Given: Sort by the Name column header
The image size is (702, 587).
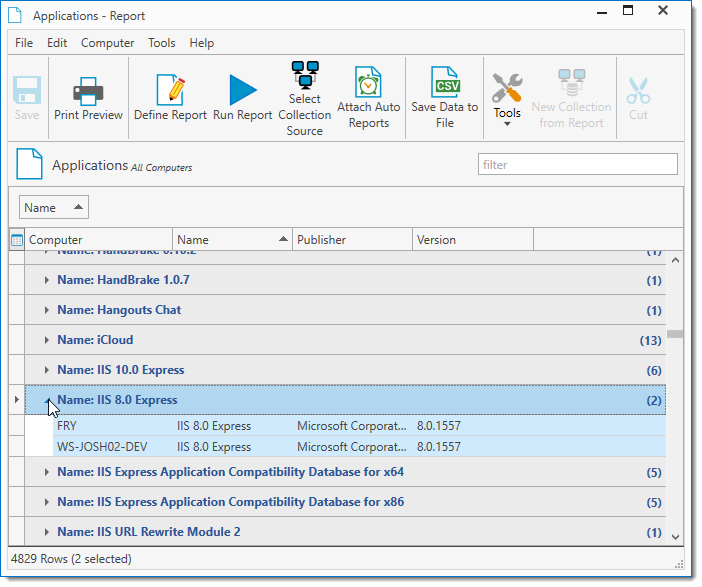Looking at the screenshot, I should pos(232,240).
